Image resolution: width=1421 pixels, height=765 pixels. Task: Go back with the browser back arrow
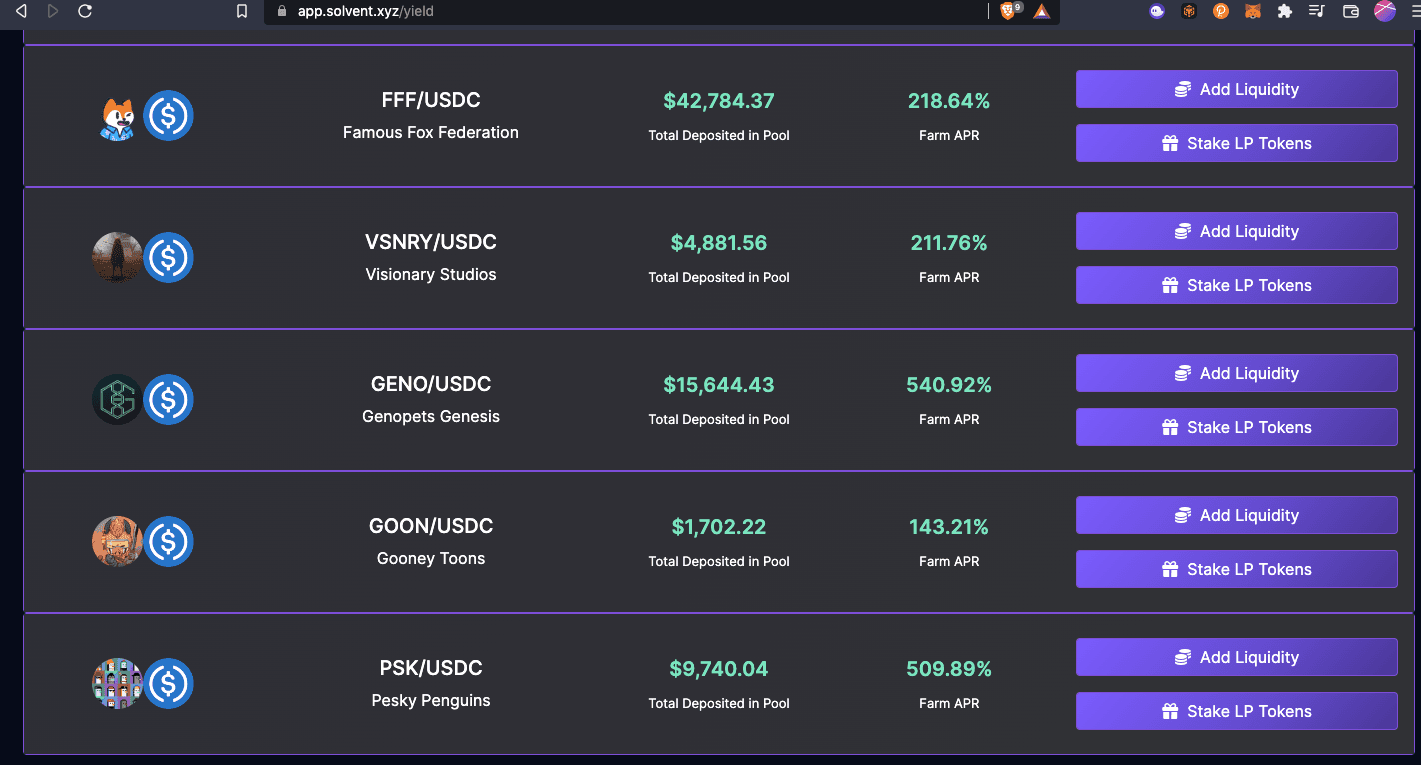20,11
